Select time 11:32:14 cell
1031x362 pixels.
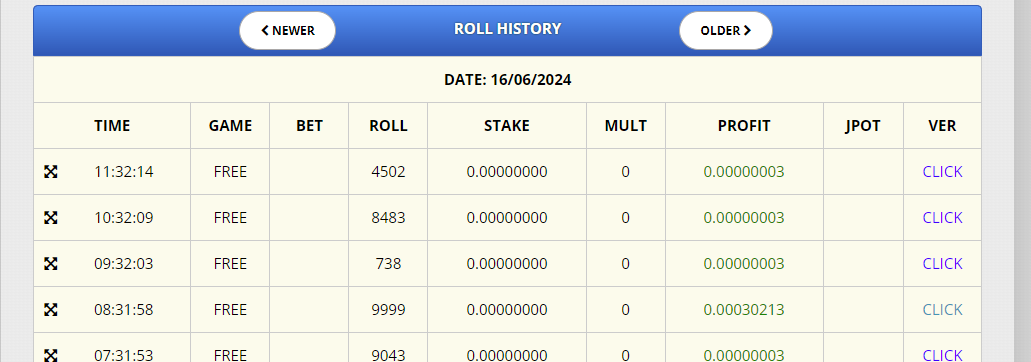click(x=124, y=171)
